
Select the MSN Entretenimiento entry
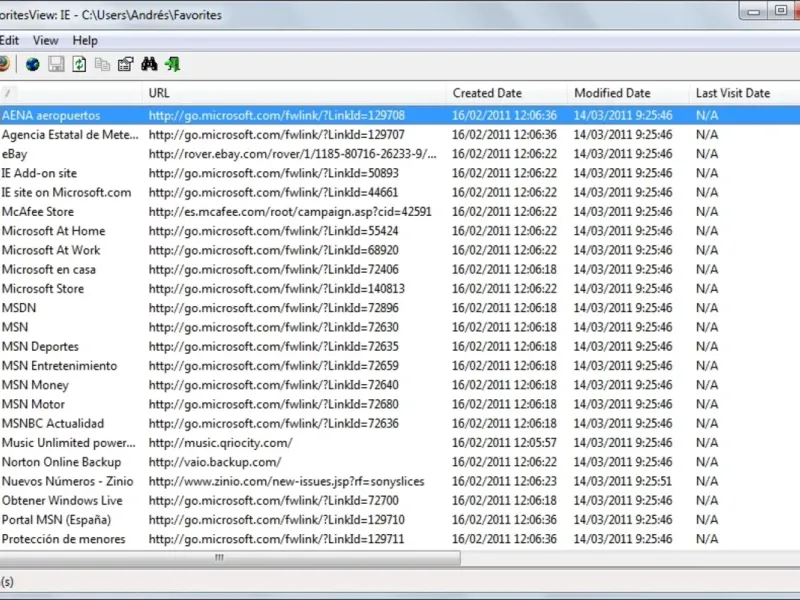[x=59, y=366]
